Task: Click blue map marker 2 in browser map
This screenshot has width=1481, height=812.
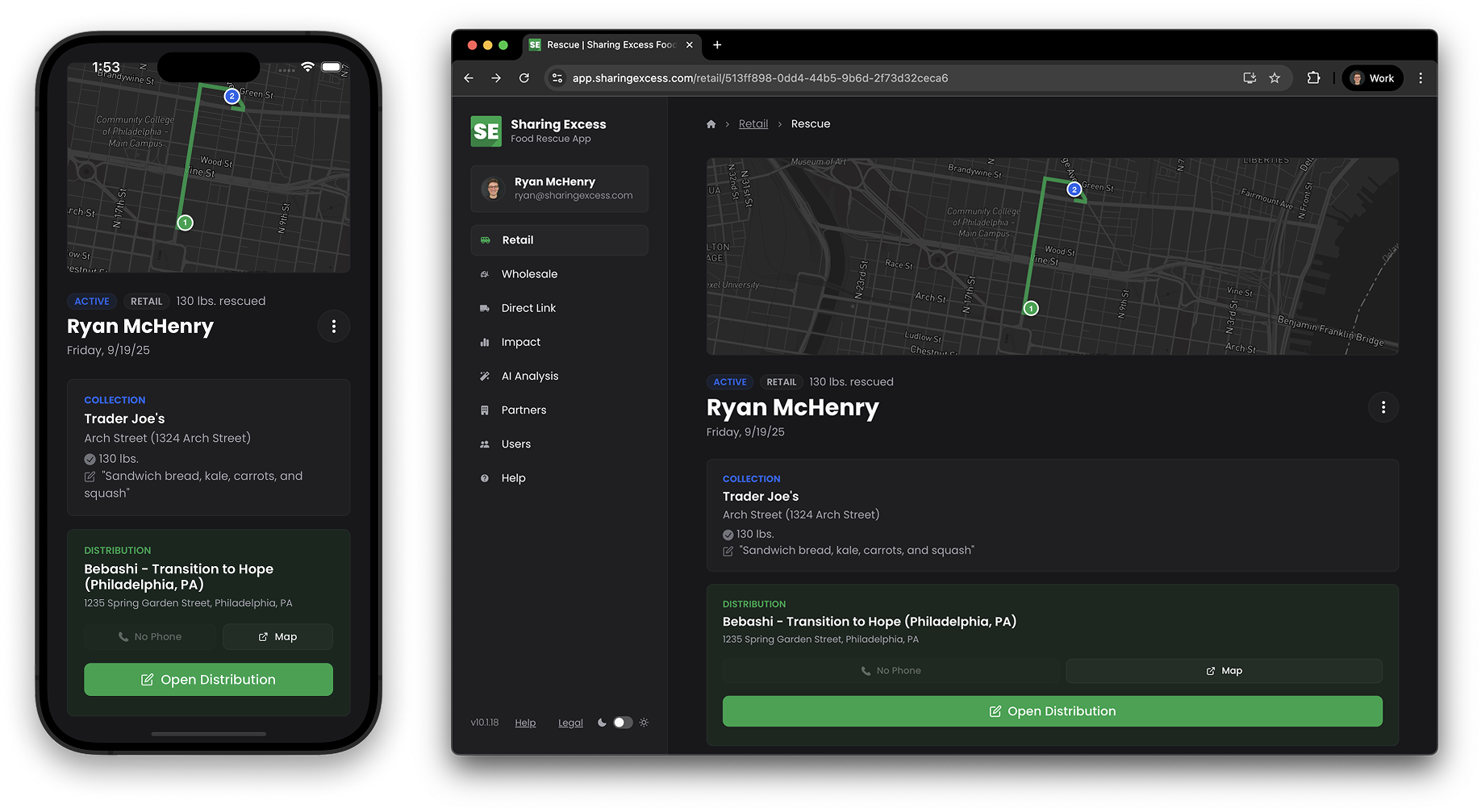Action: [1074, 189]
